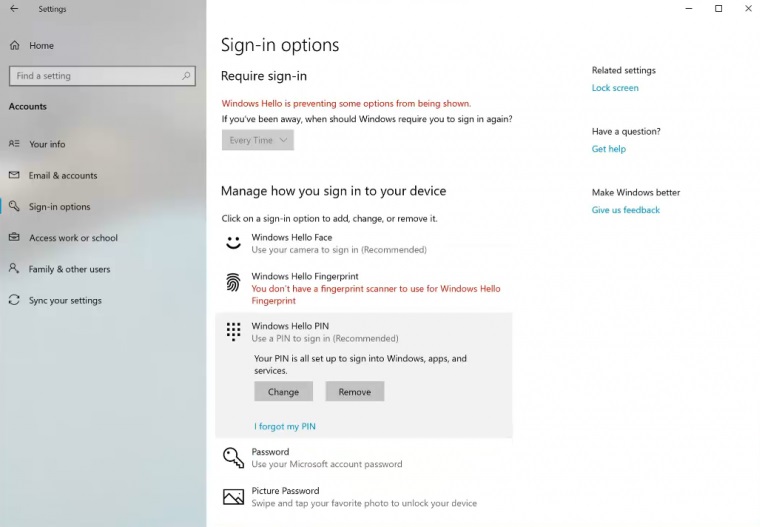Click the 'Accounts' sidebar heading

(28, 106)
